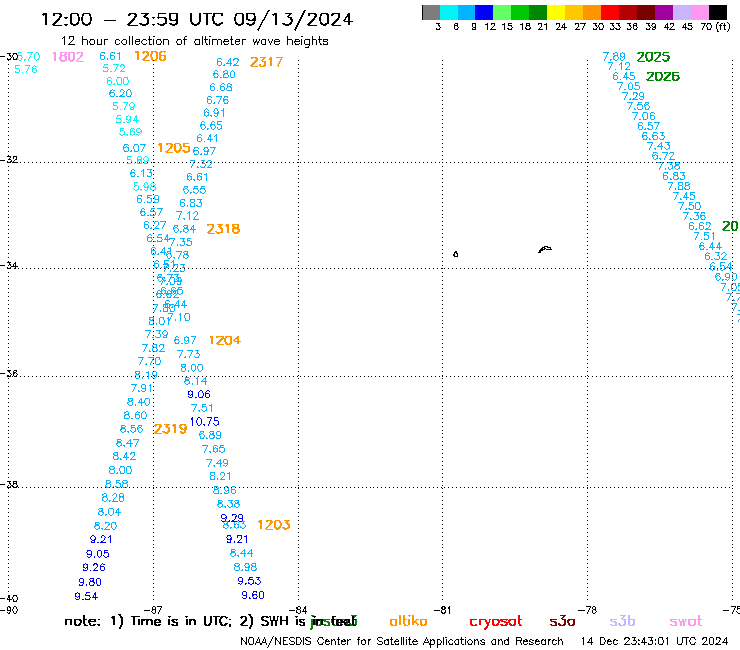Click the NOAA/NESDIS credit line
740x650 pixels.
402,642
